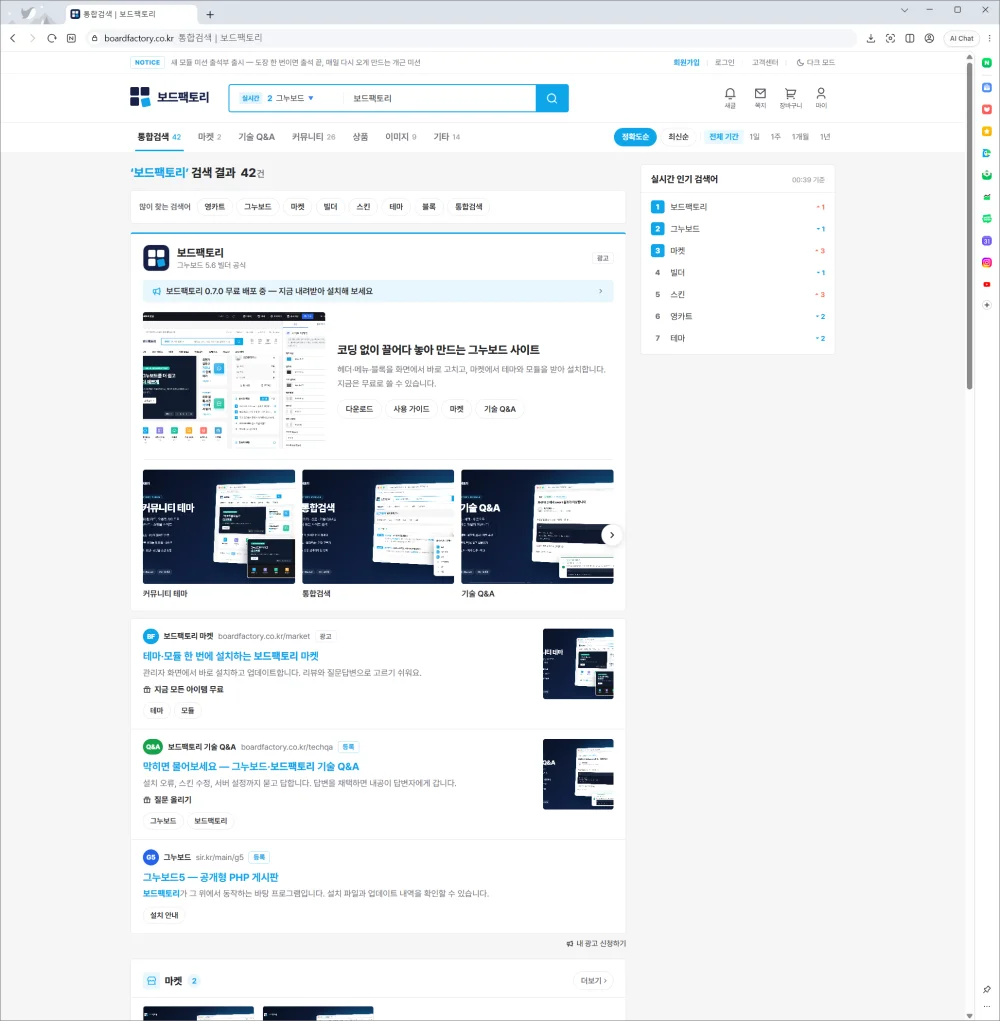Open the green Naver sidebar icon
The width and height of the screenshot is (1000, 1021).
coord(987,63)
